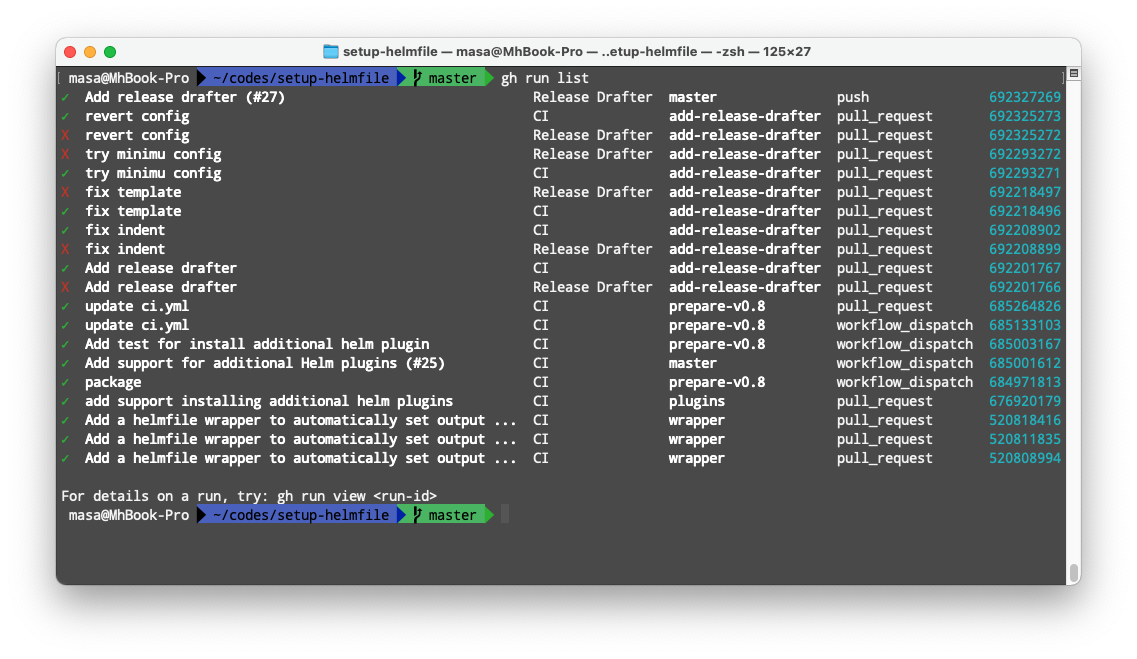Click the "master" branch label in the prompt
Image resolution: width=1137 pixels, height=659 pixels.
tap(451, 77)
